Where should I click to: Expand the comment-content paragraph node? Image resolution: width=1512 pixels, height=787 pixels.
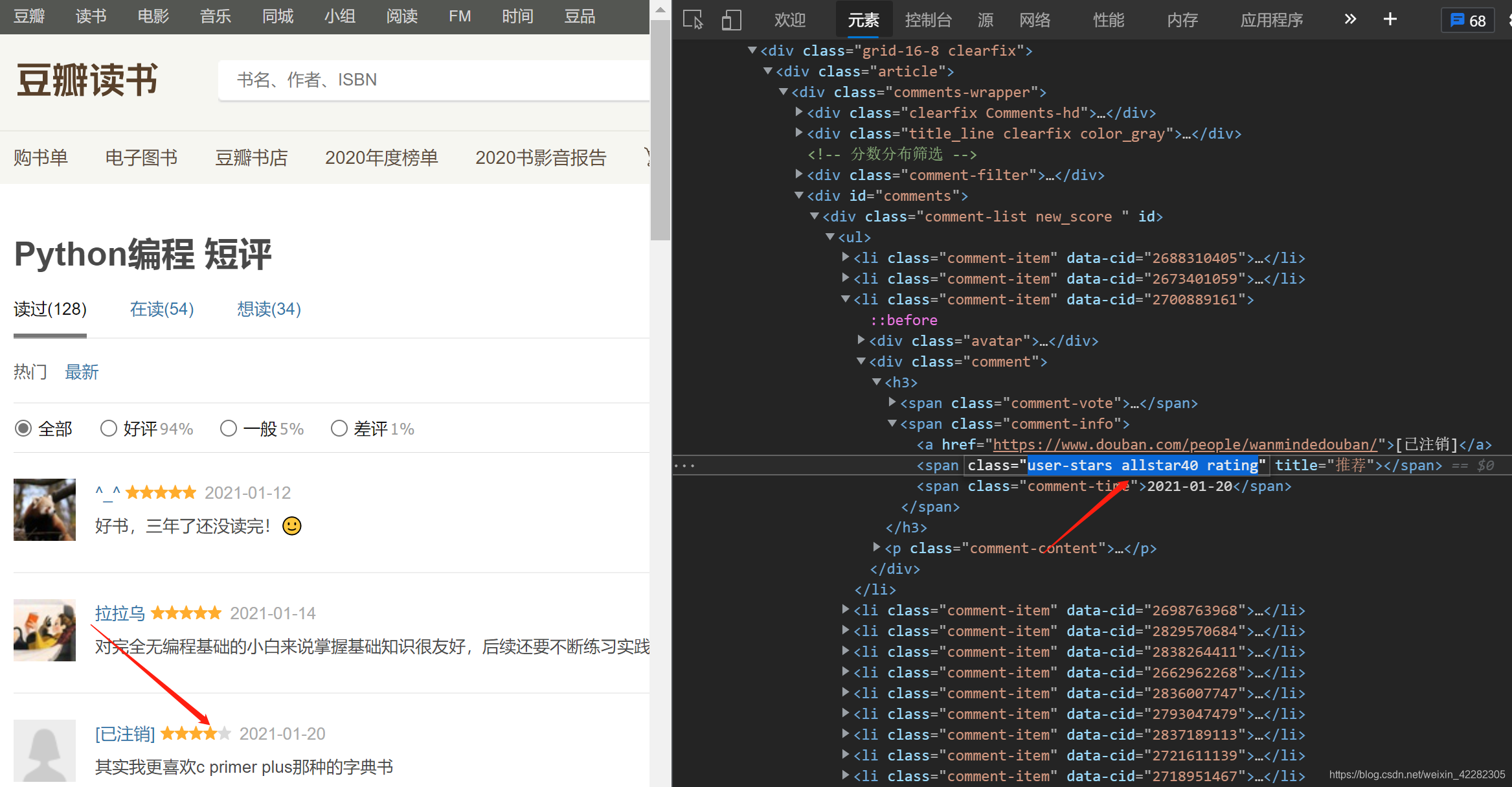[877, 548]
